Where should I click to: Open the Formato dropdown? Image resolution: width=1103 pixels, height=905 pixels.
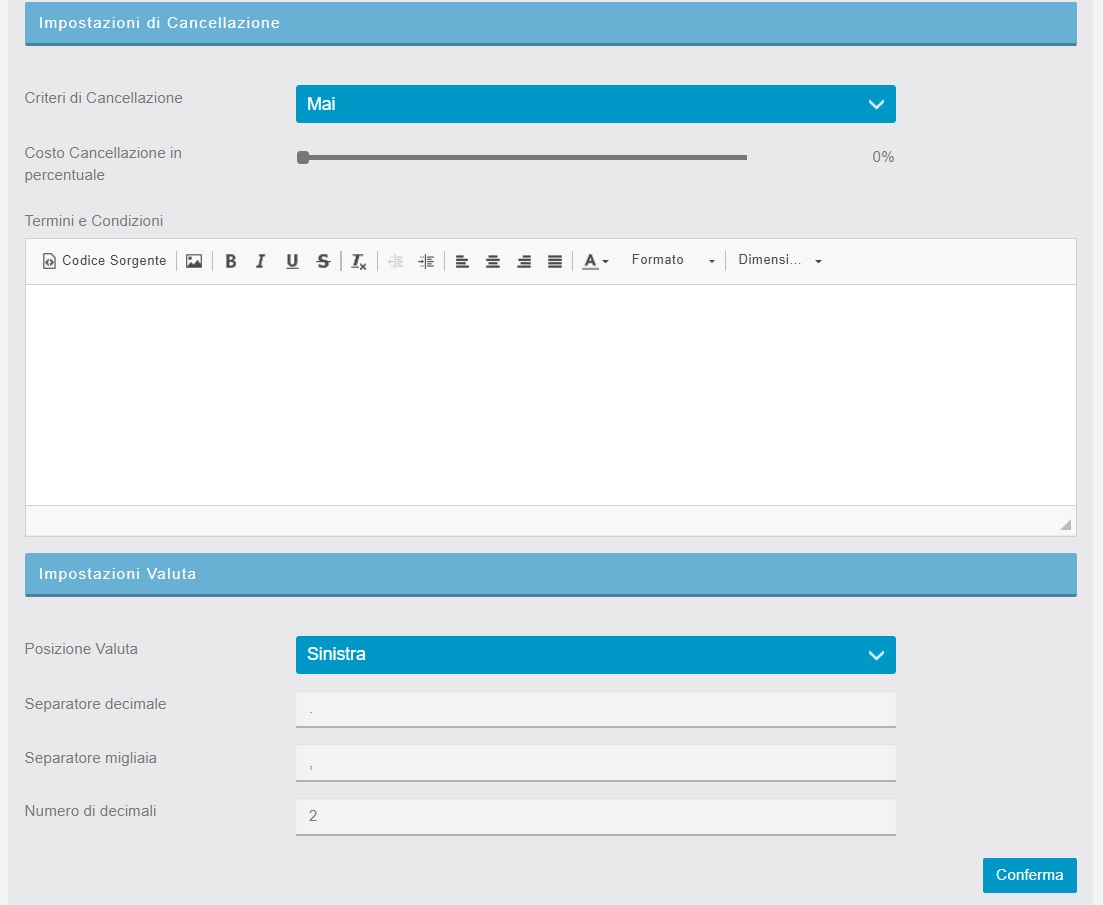pos(673,261)
